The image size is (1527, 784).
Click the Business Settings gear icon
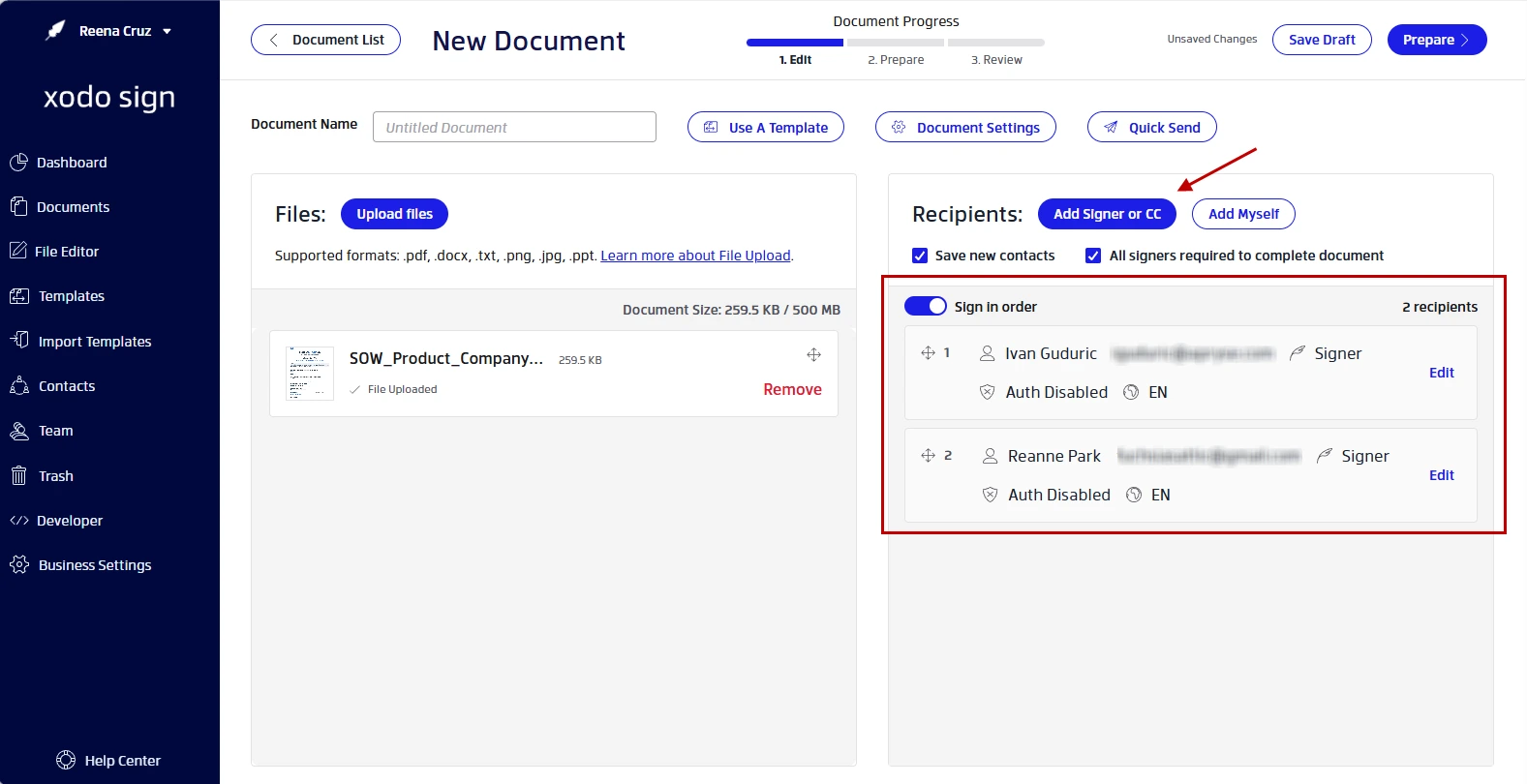[18, 564]
